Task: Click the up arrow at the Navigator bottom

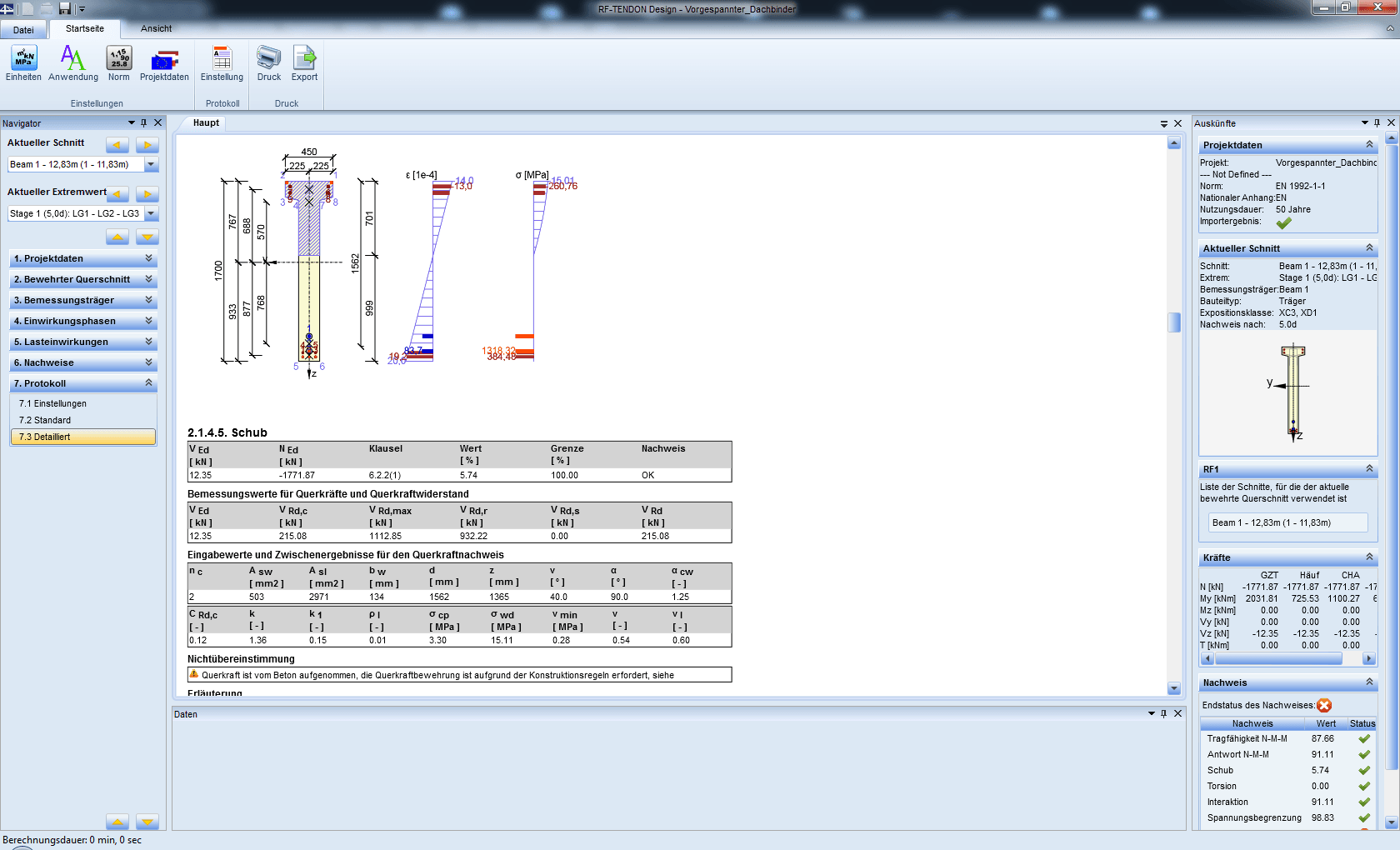Action: click(x=117, y=822)
